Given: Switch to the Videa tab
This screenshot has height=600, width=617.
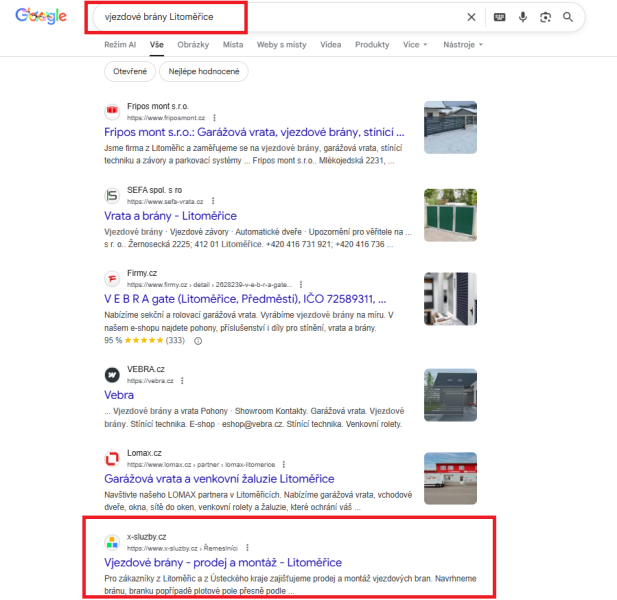Looking at the screenshot, I should tap(331, 45).
